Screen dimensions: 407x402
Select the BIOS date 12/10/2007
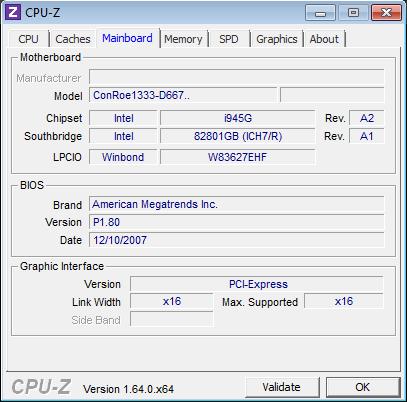click(237, 240)
